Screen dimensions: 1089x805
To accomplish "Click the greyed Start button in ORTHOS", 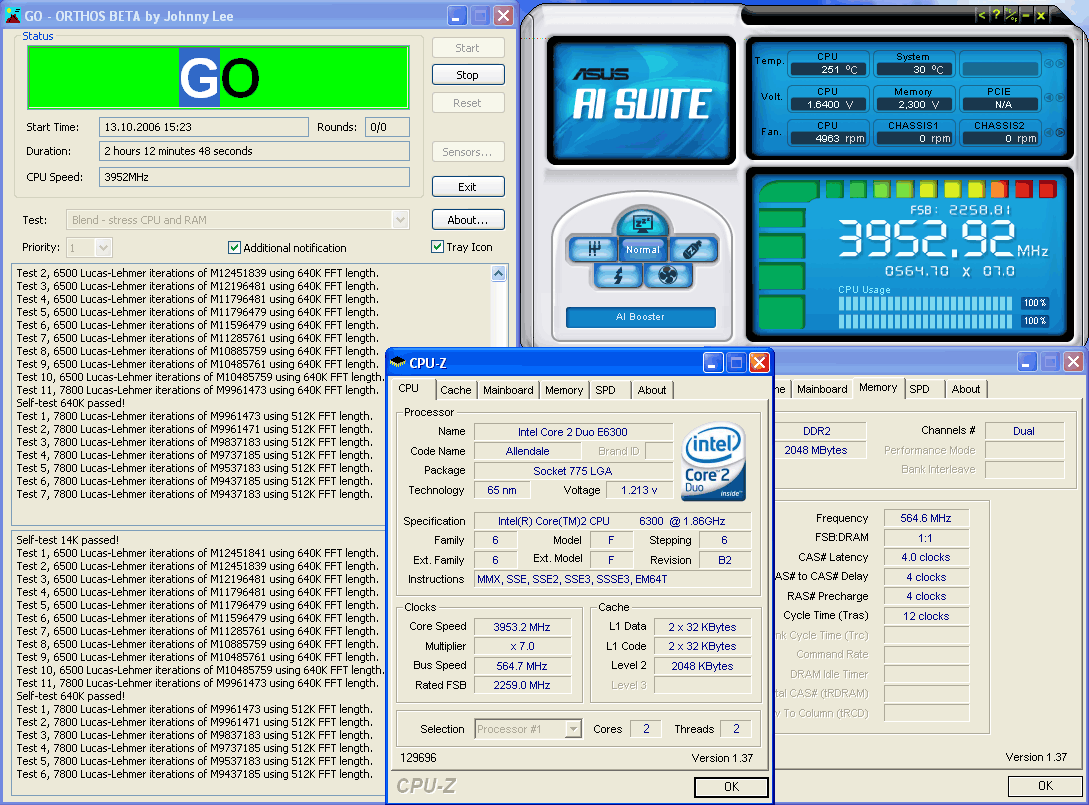I will (x=467, y=48).
